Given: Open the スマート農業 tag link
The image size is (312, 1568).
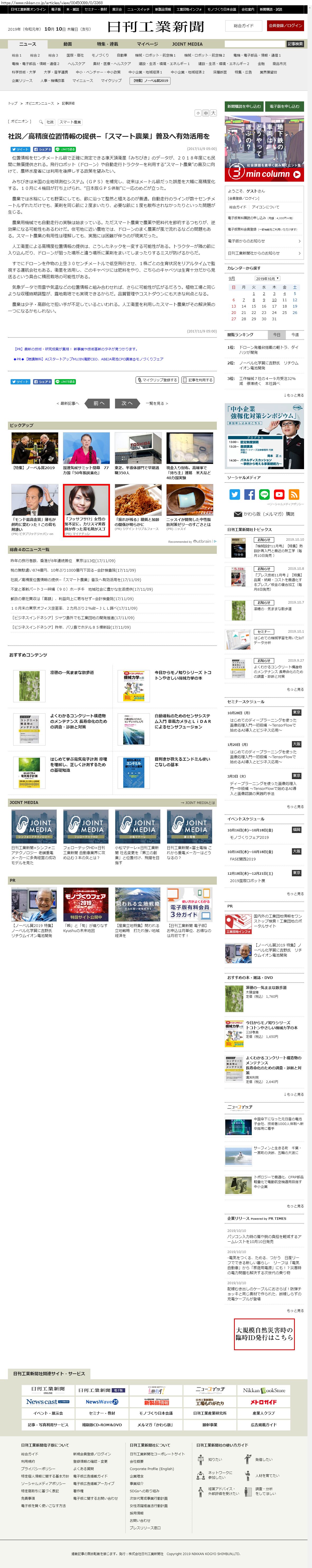Looking at the screenshot, I should 70,122.
